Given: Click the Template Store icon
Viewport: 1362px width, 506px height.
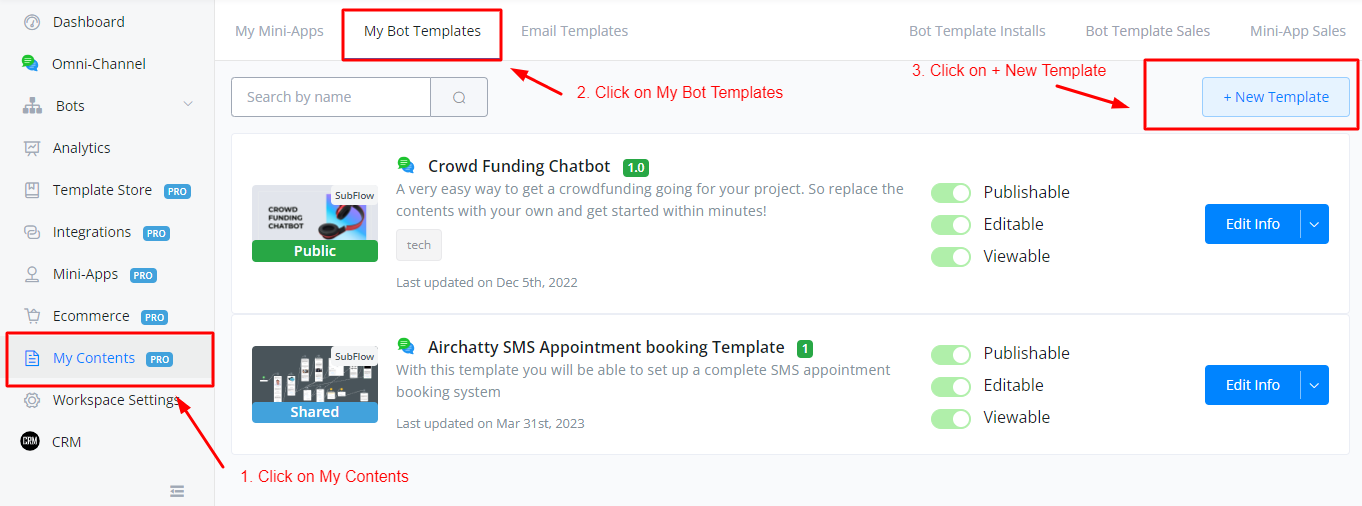Looking at the screenshot, I should (32, 190).
